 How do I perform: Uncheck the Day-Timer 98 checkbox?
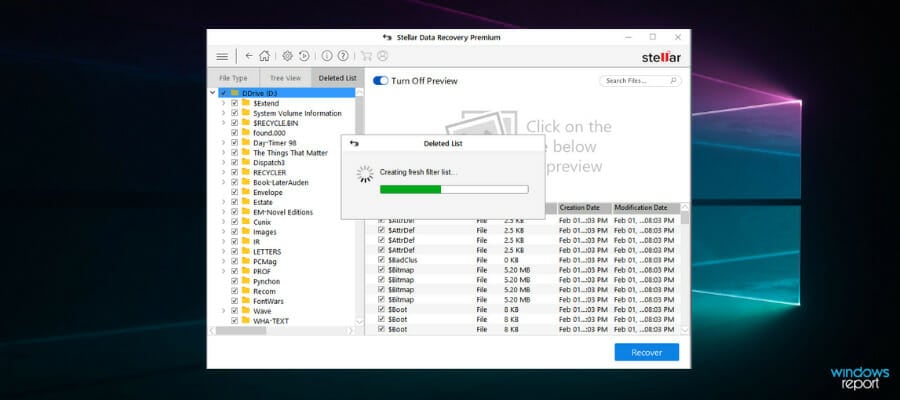[x=235, y=143]
